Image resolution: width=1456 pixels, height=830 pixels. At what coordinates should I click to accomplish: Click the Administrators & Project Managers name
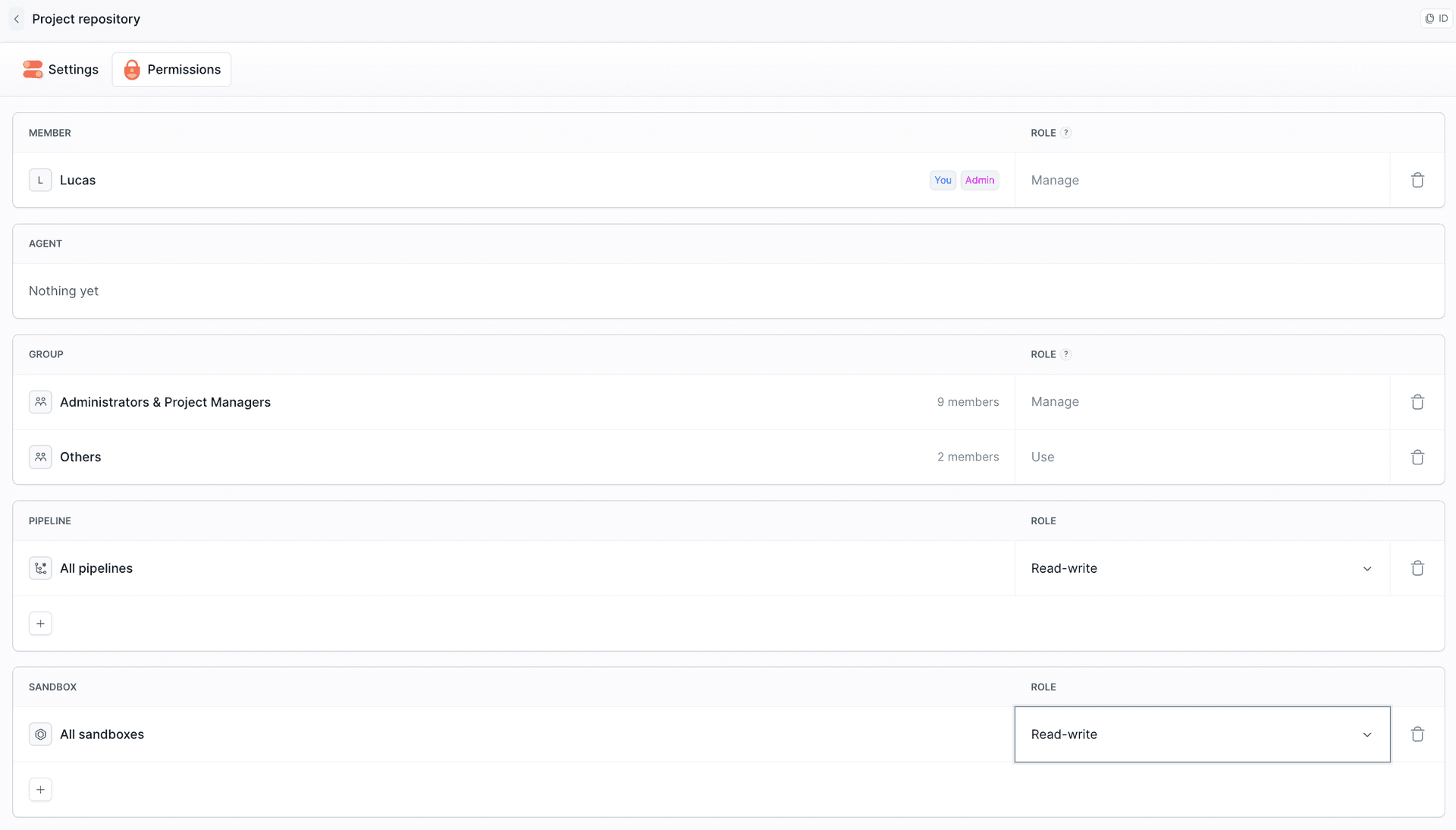[x=165, y=402]
